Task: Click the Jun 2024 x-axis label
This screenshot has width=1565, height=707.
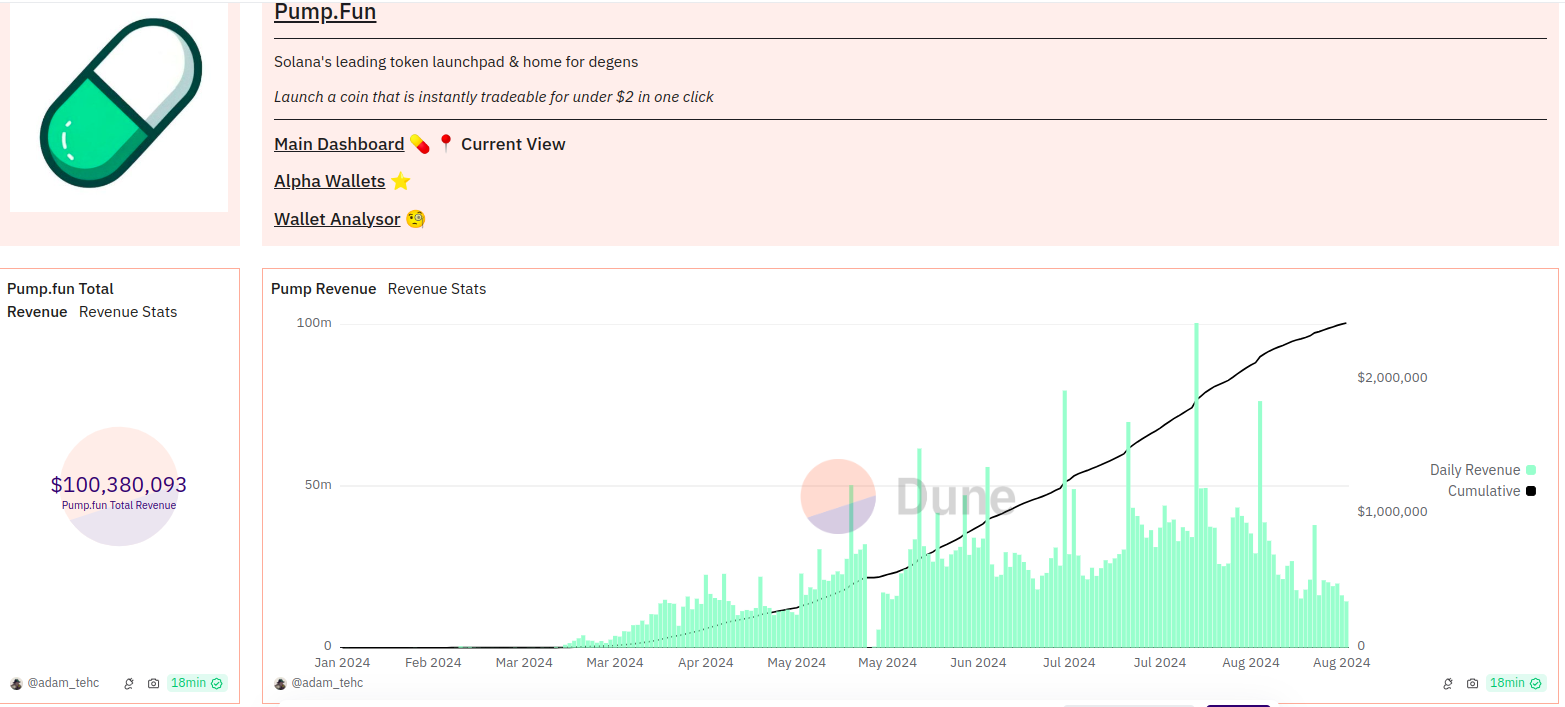Action: click(x=978, y=662)
